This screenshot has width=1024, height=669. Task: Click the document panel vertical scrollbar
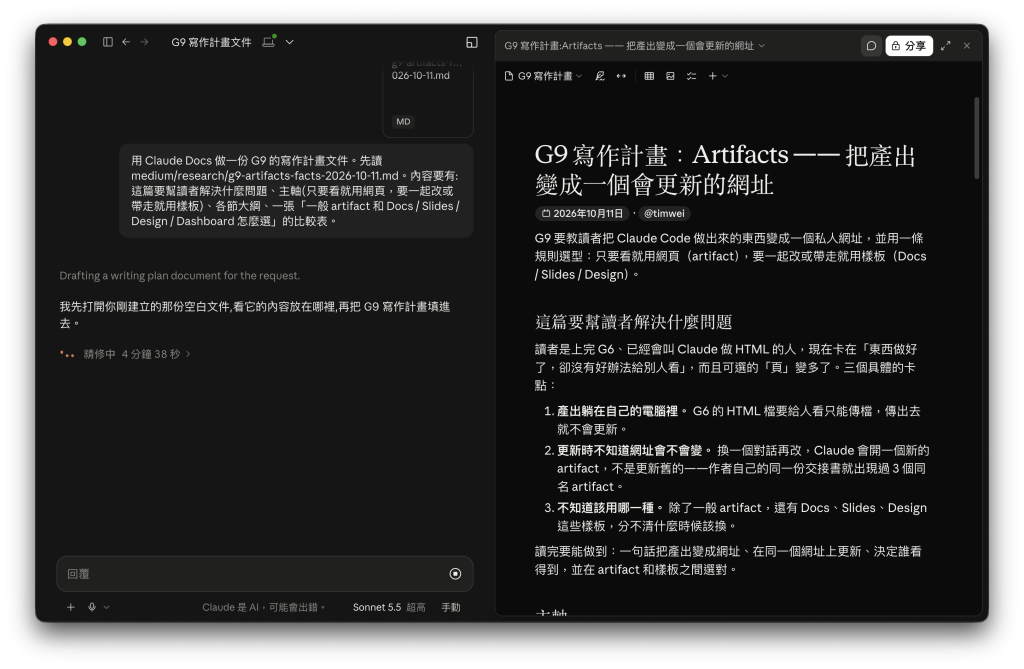tap(976, 138)
